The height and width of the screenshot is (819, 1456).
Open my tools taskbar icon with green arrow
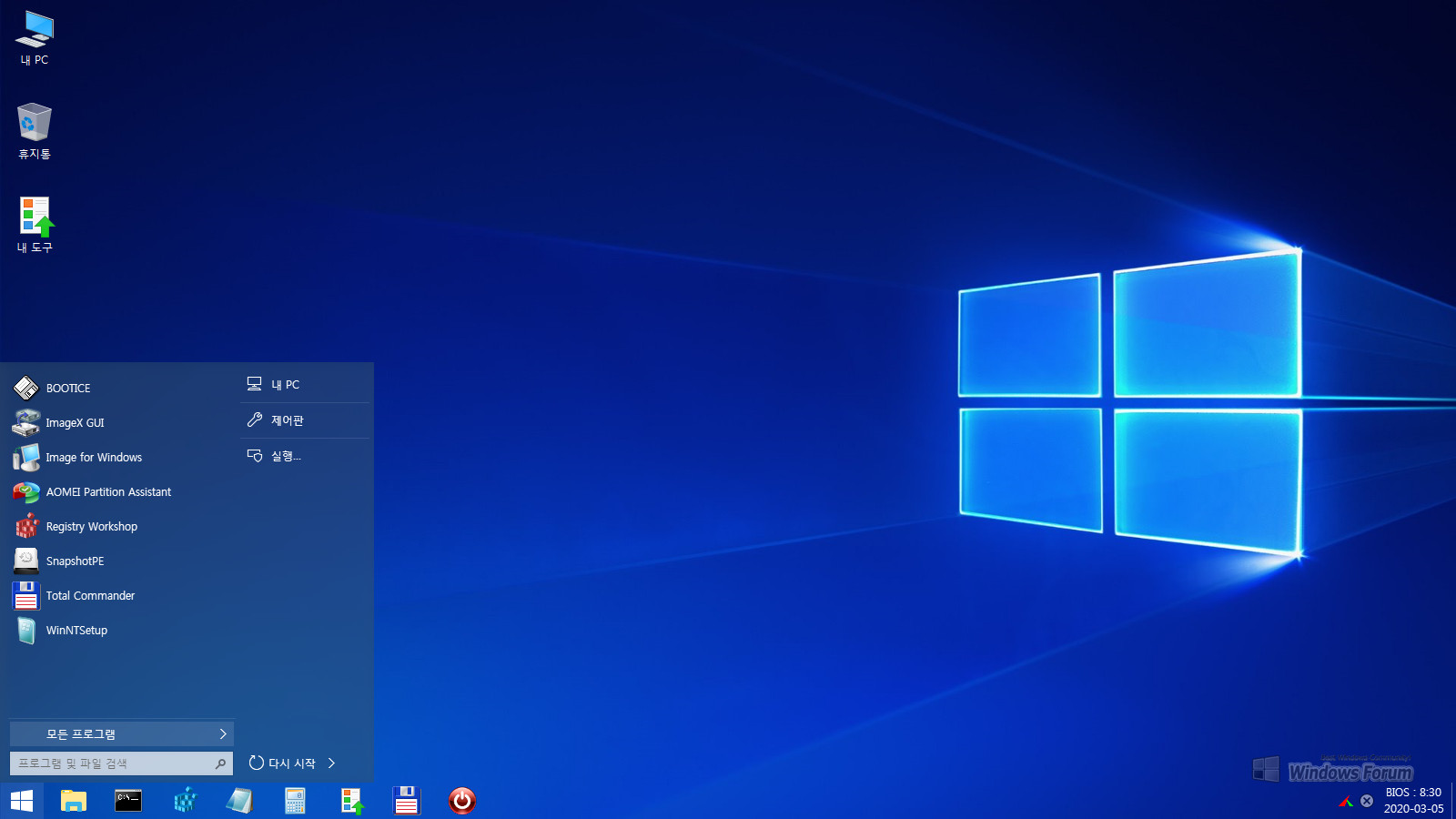pos(351,801)
